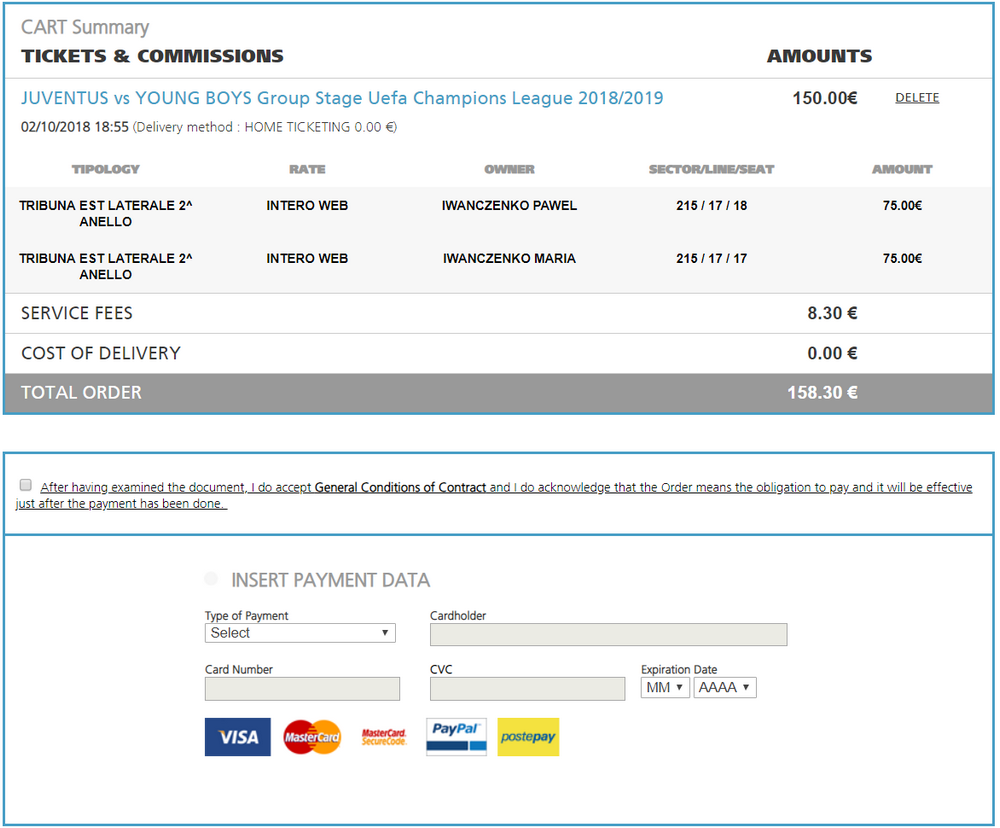Click the 0.00 € cost of delivery value
Screen dimensions: 1000x828
(832, 353)
